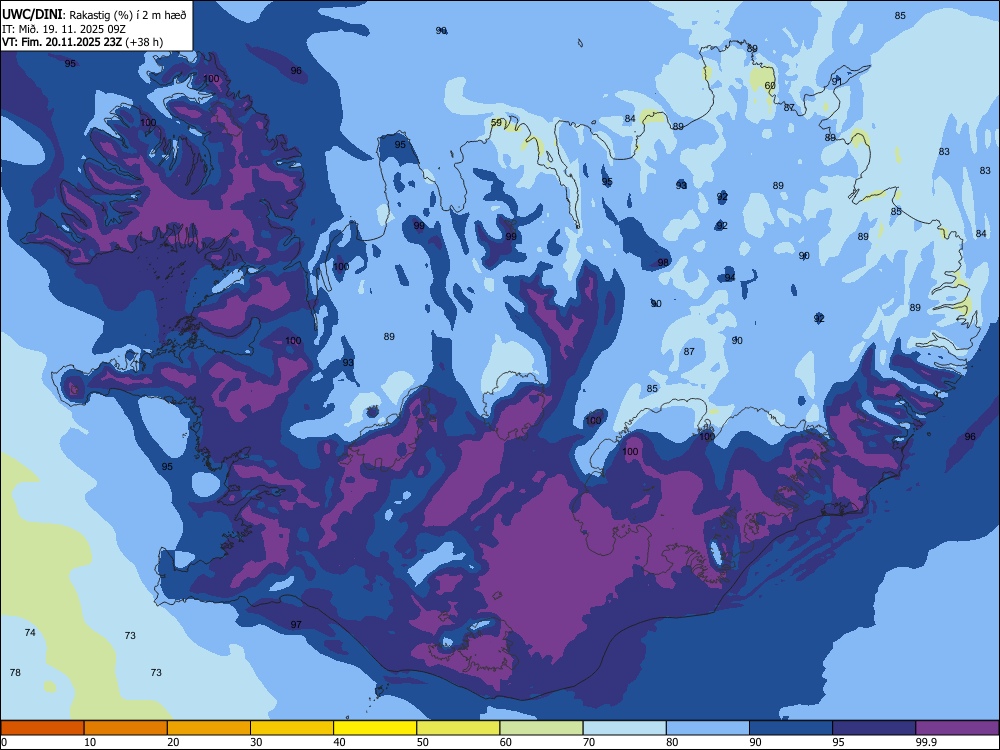Click the humidity value "60" in the northeast
The image size is (1000, 750).
pos(770,85)
